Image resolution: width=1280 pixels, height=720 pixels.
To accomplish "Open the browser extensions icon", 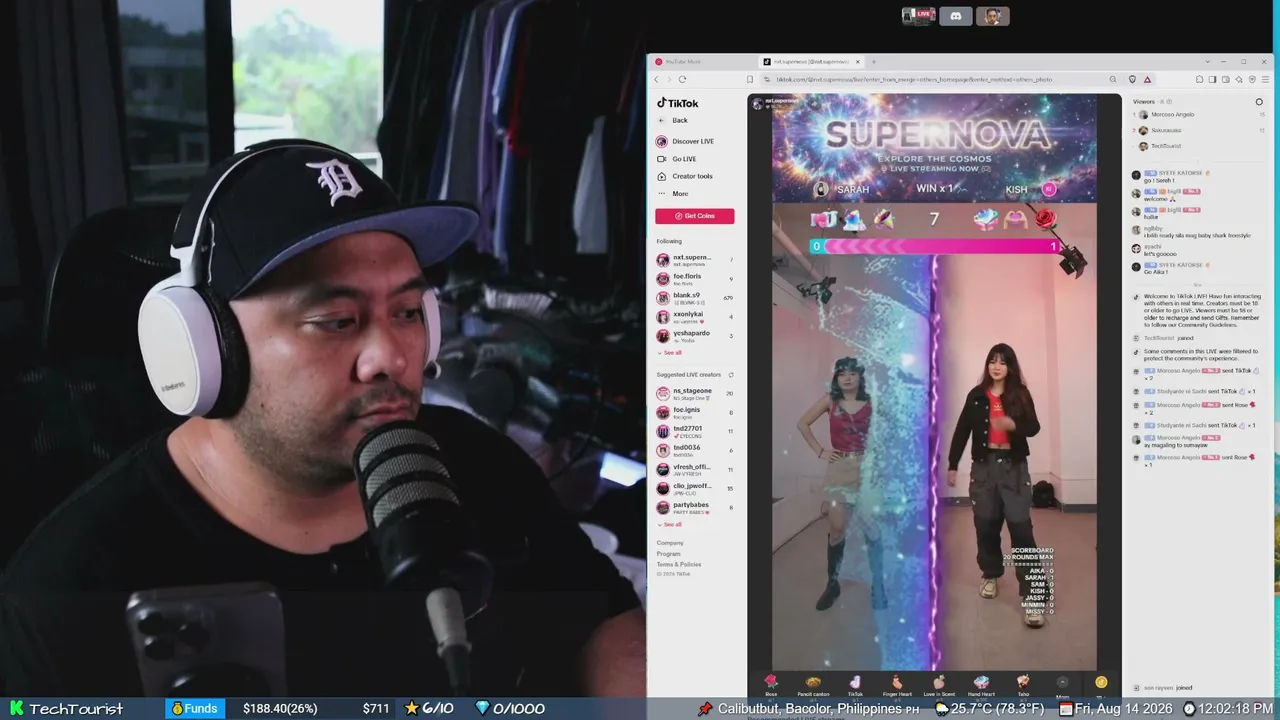I will (x=1199, y=79).
